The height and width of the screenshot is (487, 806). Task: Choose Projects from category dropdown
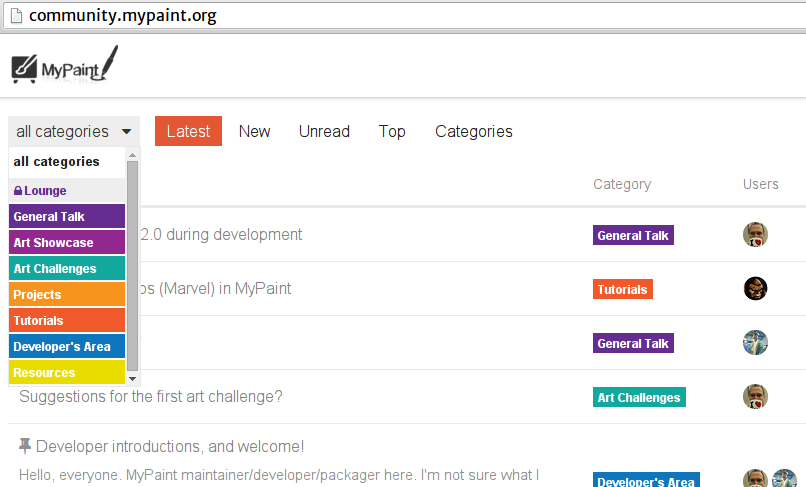click(67, 294)
